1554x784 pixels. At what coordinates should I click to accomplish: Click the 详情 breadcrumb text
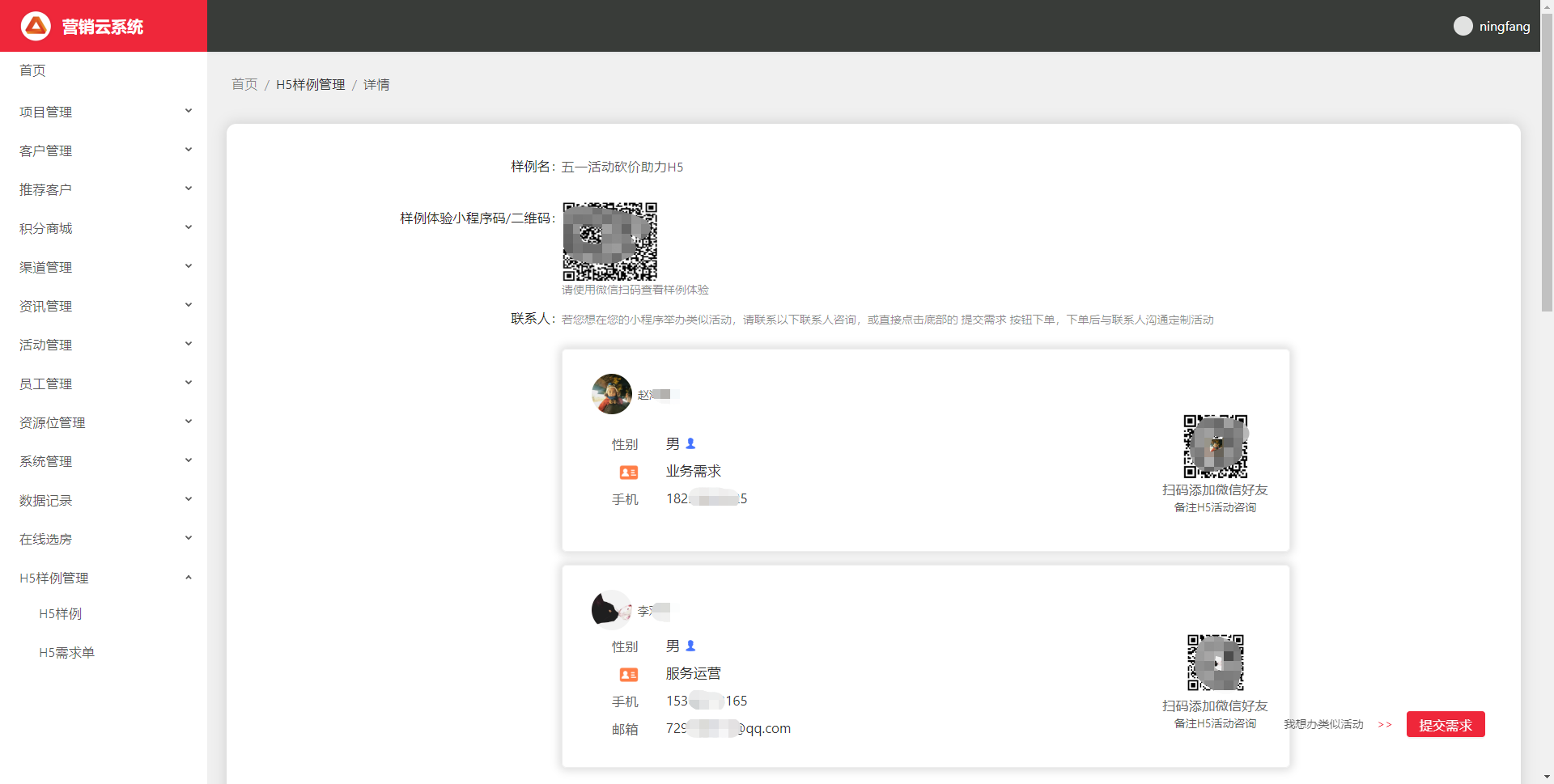376,84
